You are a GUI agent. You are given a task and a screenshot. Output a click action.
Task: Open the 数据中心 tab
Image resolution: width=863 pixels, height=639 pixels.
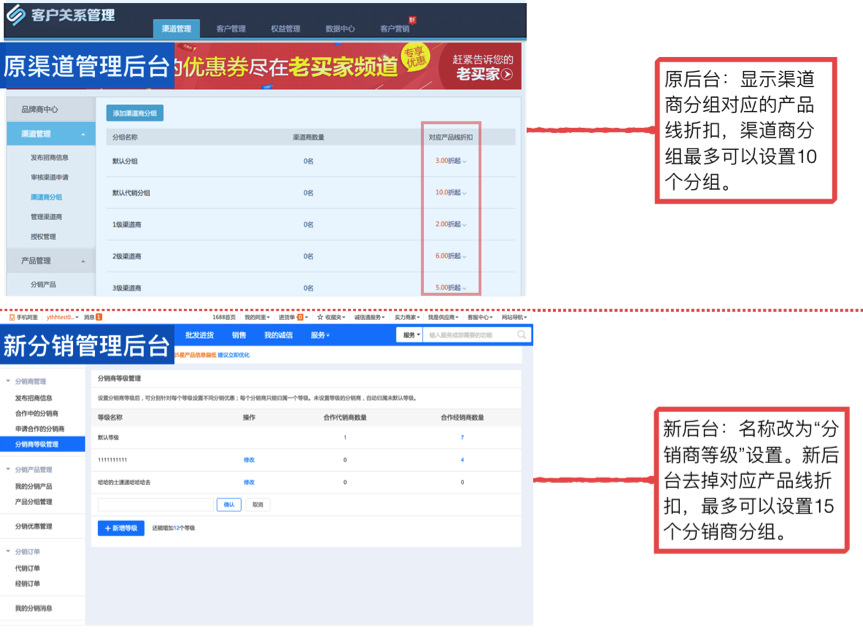pyautogui.click(x=340, y=29)
